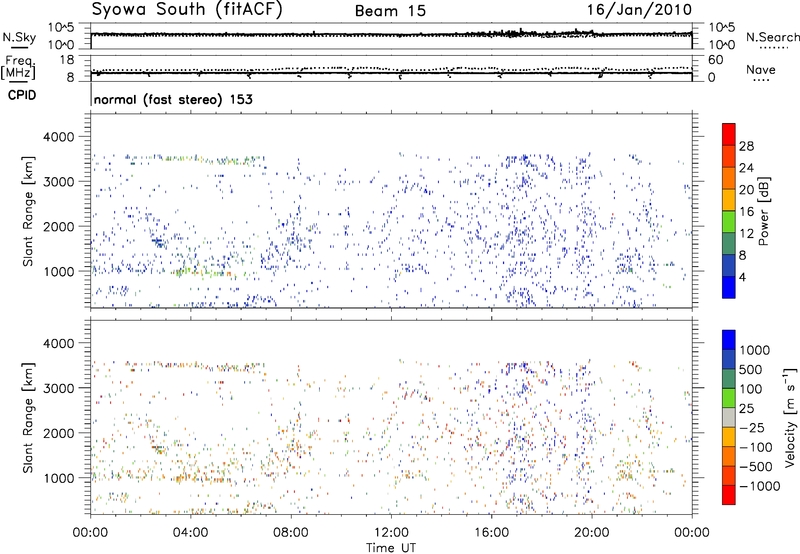Select the 'N.Search' dotted-line legend label
The width and height of the screenshot is (800, 554).
coord(773,37)
